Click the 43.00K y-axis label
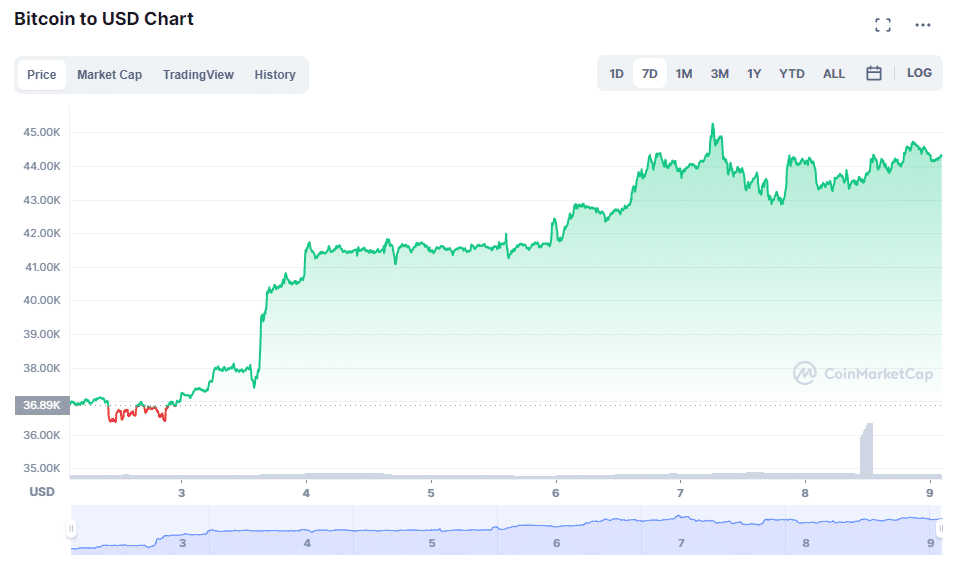This screenshot has height=564, width=958. click(42, 200)
